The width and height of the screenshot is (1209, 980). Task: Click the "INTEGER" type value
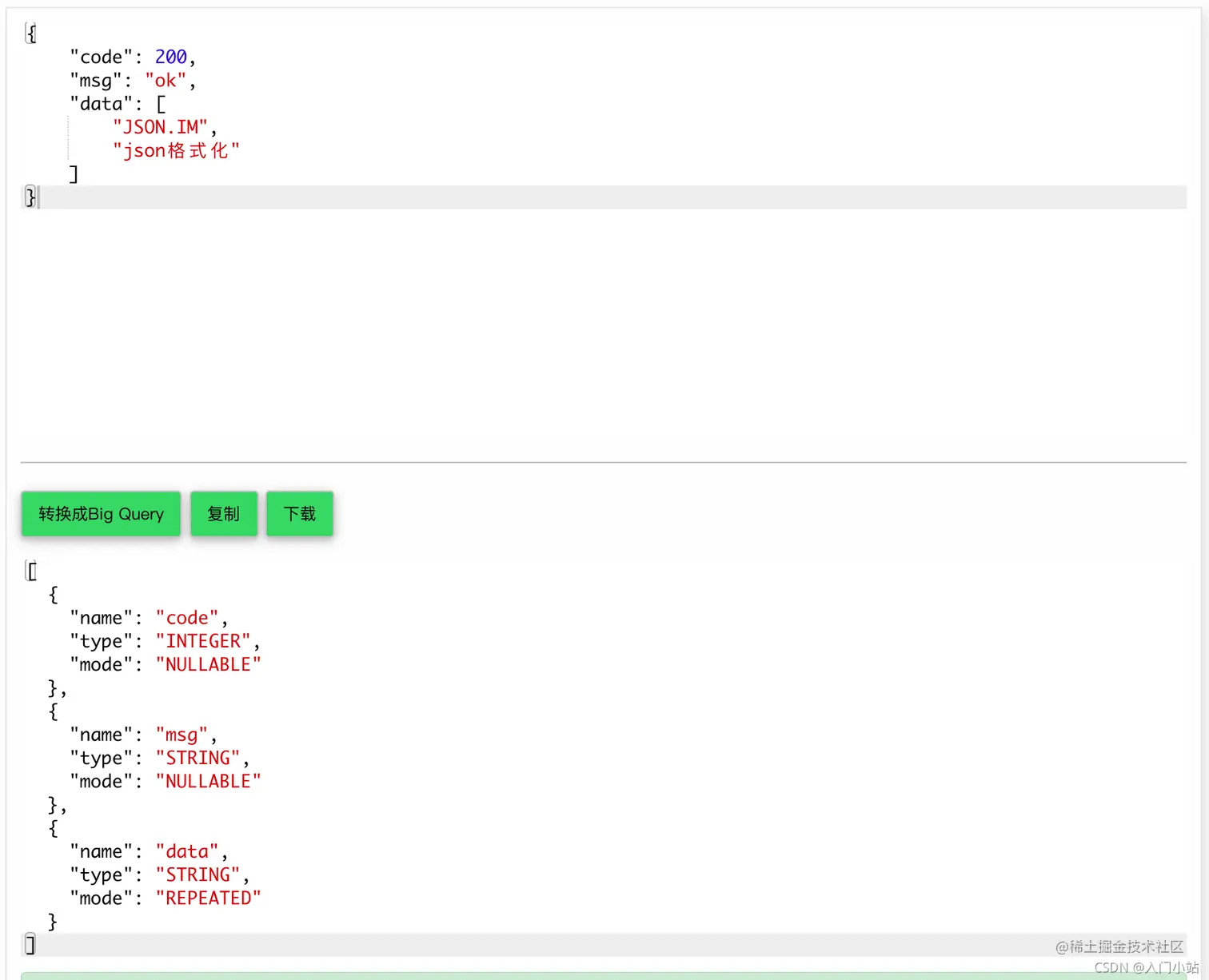(203, 641)
